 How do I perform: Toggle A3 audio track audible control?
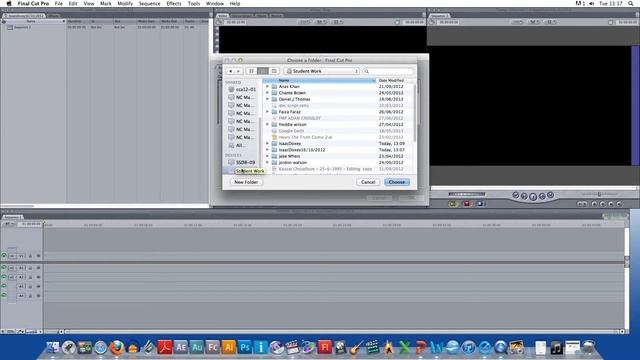click(x=4, y=286)
